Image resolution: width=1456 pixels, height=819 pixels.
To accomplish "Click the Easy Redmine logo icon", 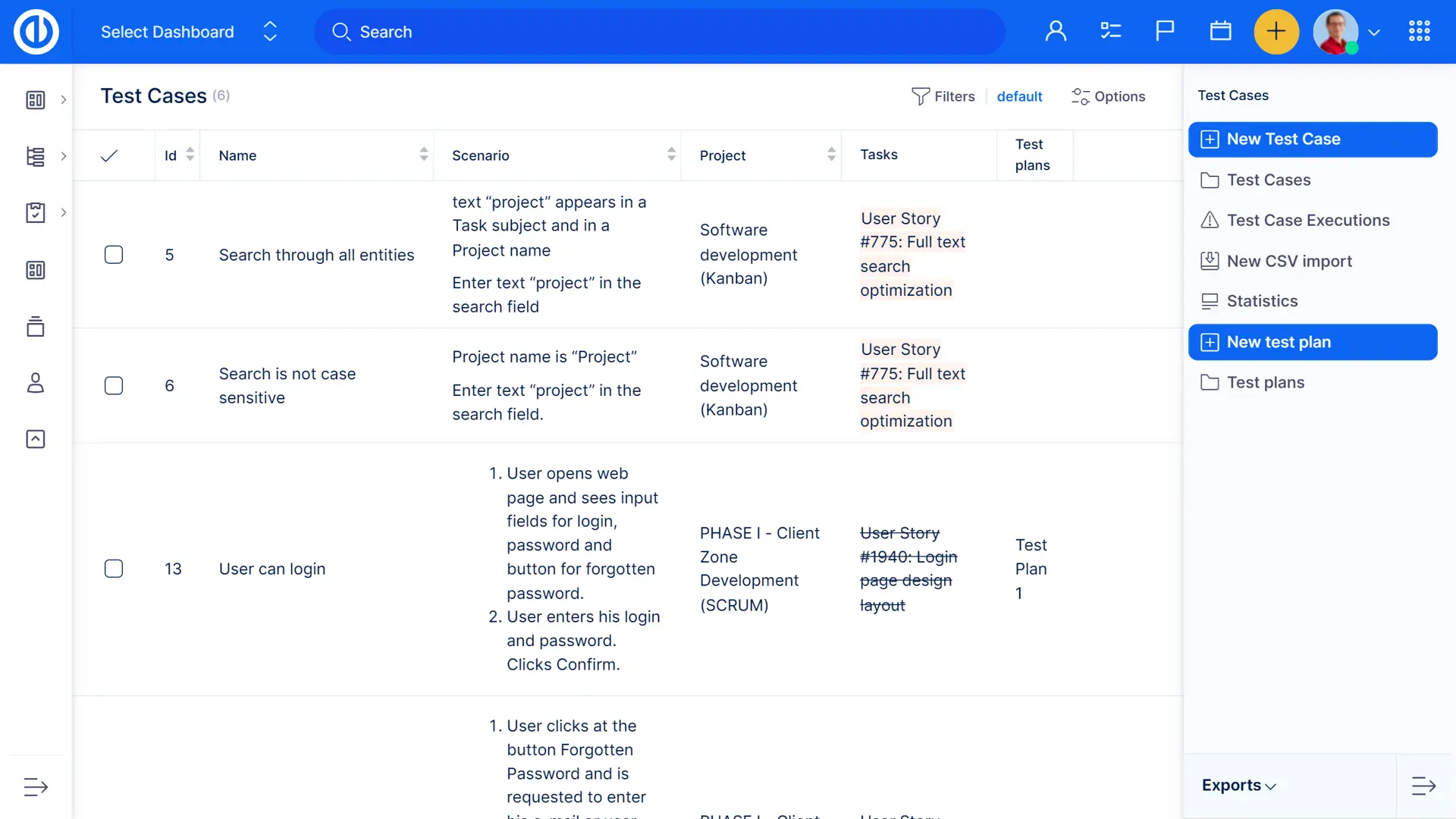I will click(36, 32).
